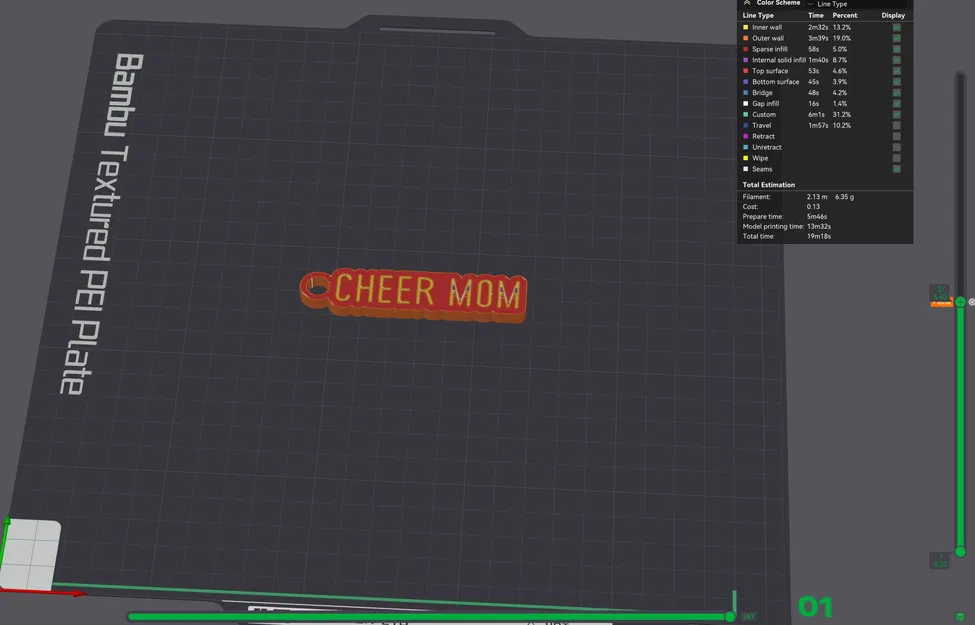Click the Internal solid infill purple swatch

coord(746,60)
